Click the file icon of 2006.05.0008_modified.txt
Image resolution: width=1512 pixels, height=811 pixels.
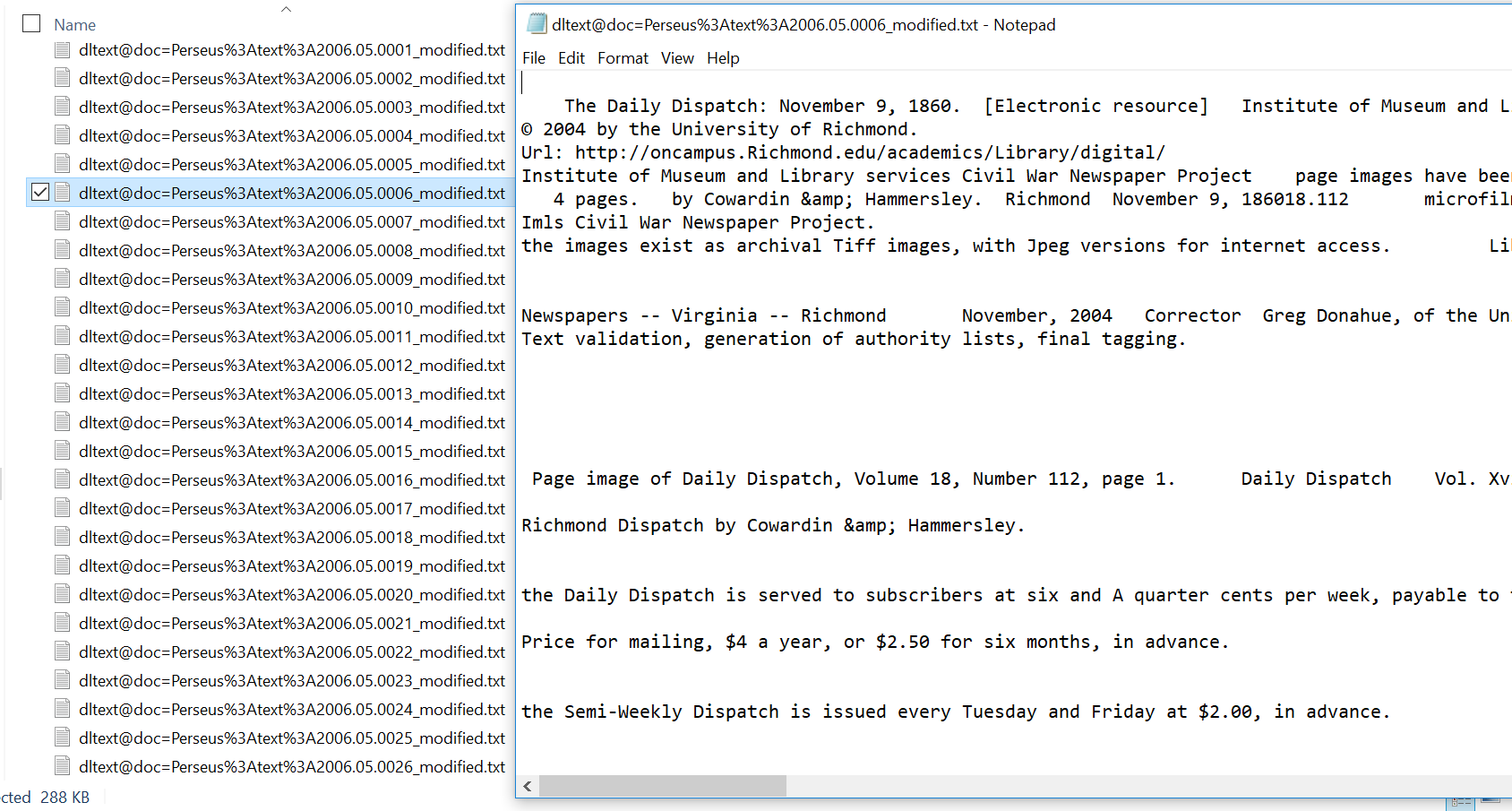(x=62, y=250)
